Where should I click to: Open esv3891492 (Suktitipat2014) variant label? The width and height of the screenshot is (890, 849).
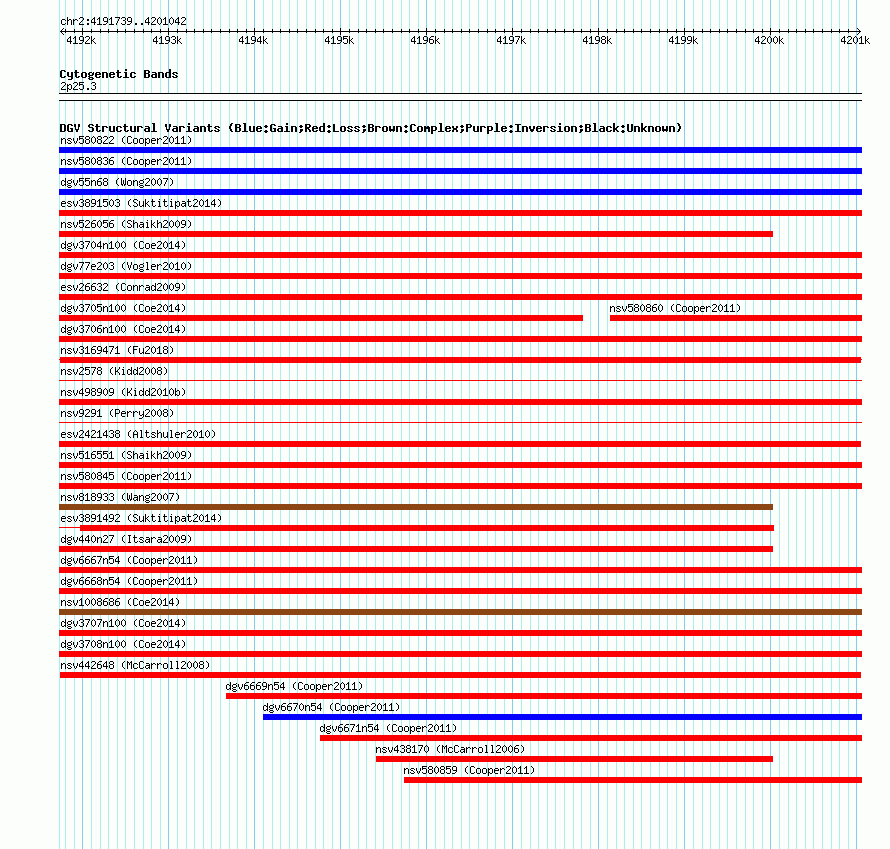[141, 518]
